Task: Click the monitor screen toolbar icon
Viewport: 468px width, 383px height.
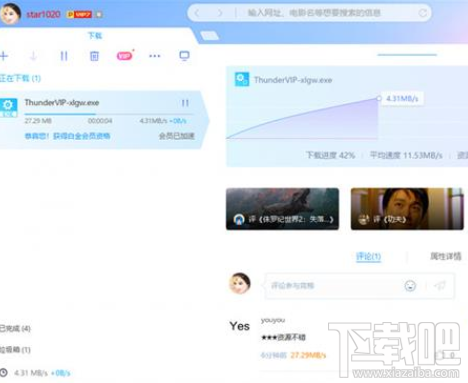Action: 184,56
